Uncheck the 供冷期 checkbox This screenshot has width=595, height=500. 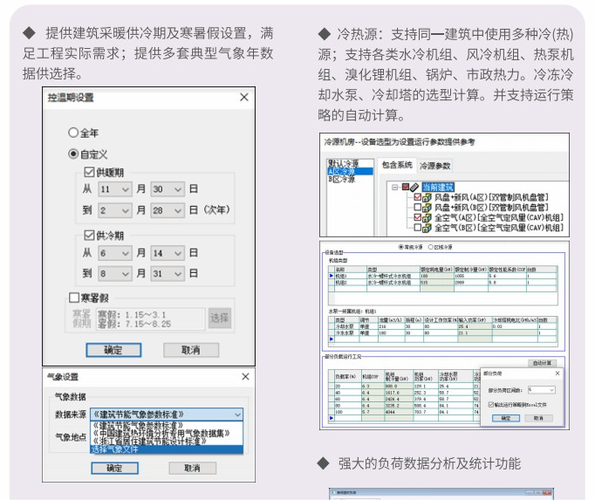tap(89, 235)
